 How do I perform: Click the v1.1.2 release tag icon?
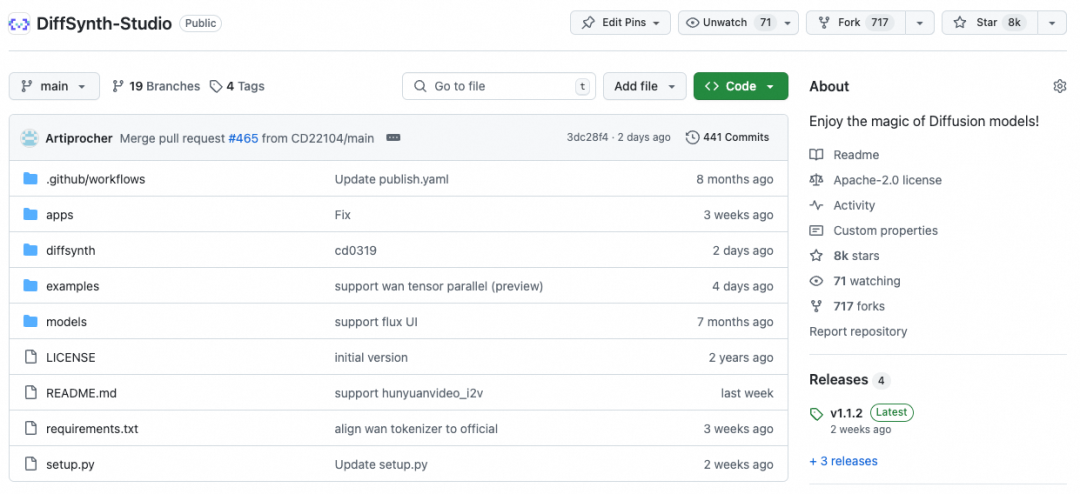(x=816, y=413)
